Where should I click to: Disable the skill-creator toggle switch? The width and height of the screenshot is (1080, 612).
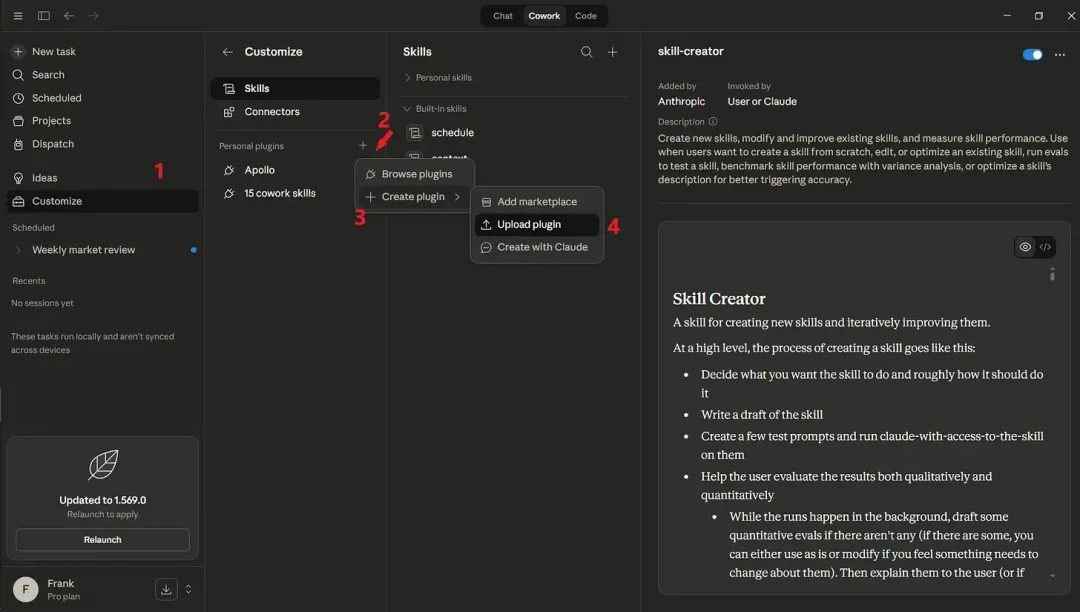(x=1032, y=54)
